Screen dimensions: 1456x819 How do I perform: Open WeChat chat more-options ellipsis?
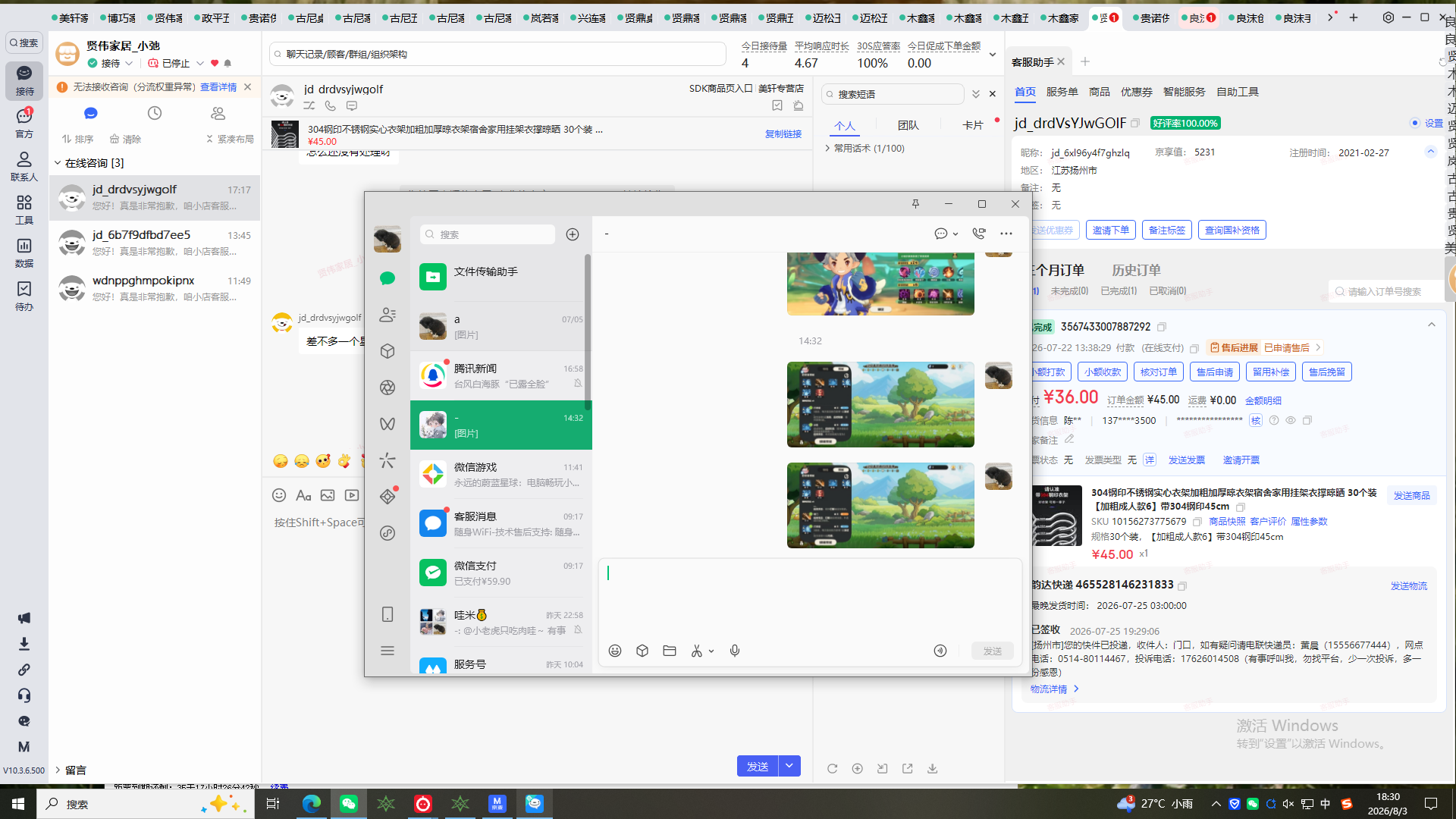coord(1006,234)
